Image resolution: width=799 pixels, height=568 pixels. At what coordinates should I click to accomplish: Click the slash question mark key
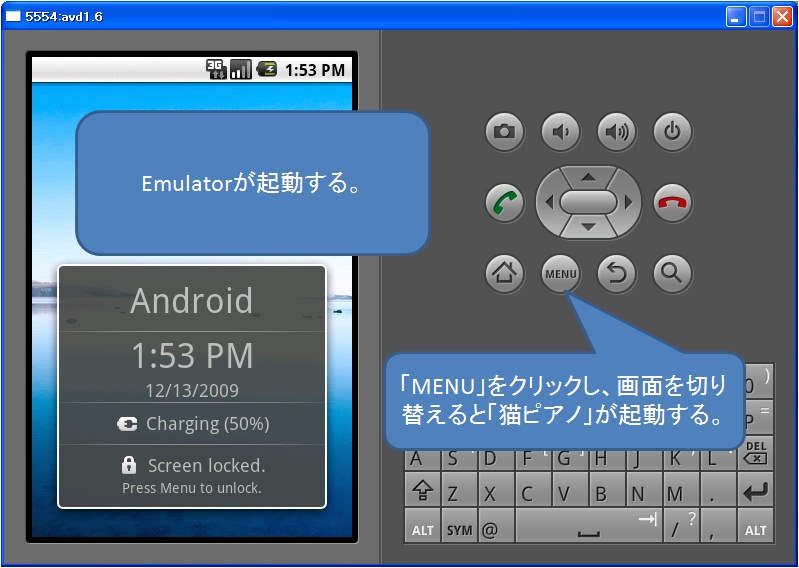coord(682,526)
